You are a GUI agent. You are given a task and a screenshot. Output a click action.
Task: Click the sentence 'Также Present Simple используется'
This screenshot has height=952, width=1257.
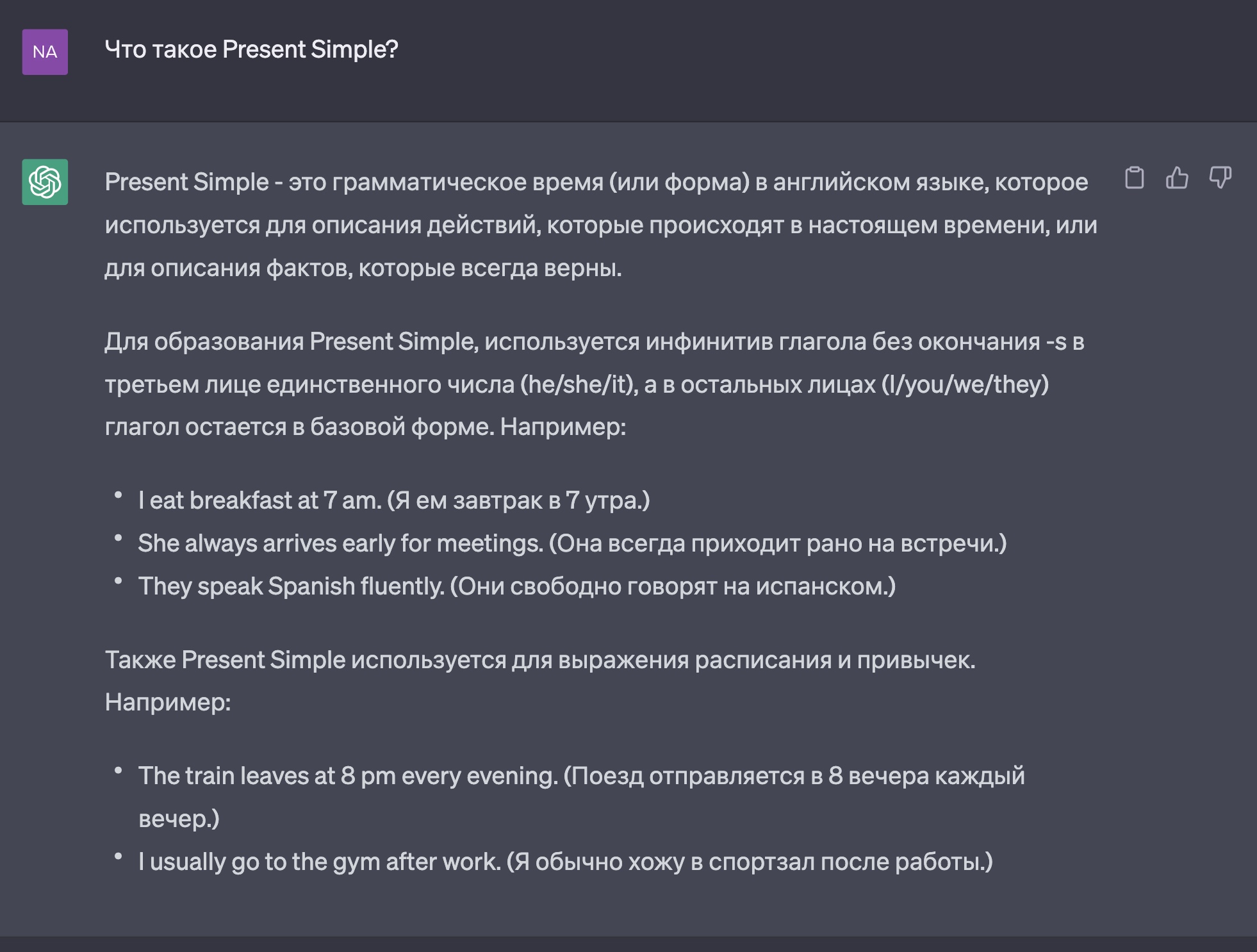(x=540, y=660)
